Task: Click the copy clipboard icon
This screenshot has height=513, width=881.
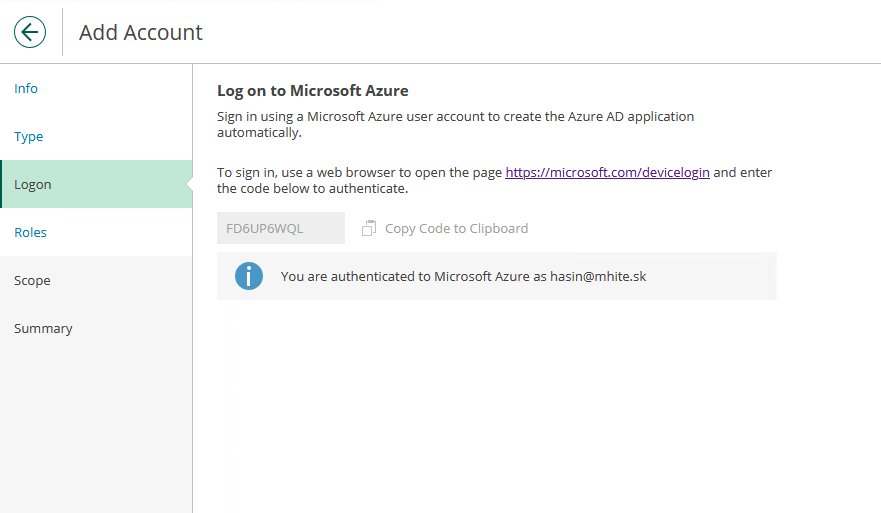Action: 369,228
